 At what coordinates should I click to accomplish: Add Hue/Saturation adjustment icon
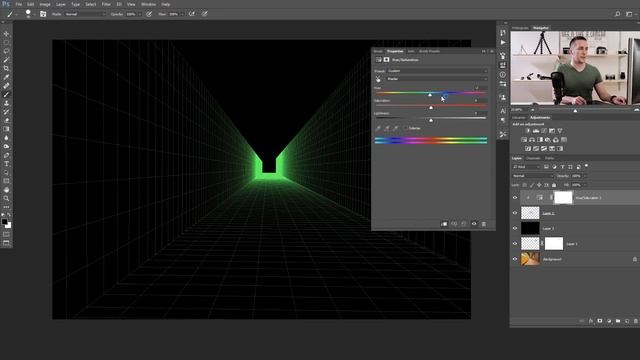click(524, 140)
